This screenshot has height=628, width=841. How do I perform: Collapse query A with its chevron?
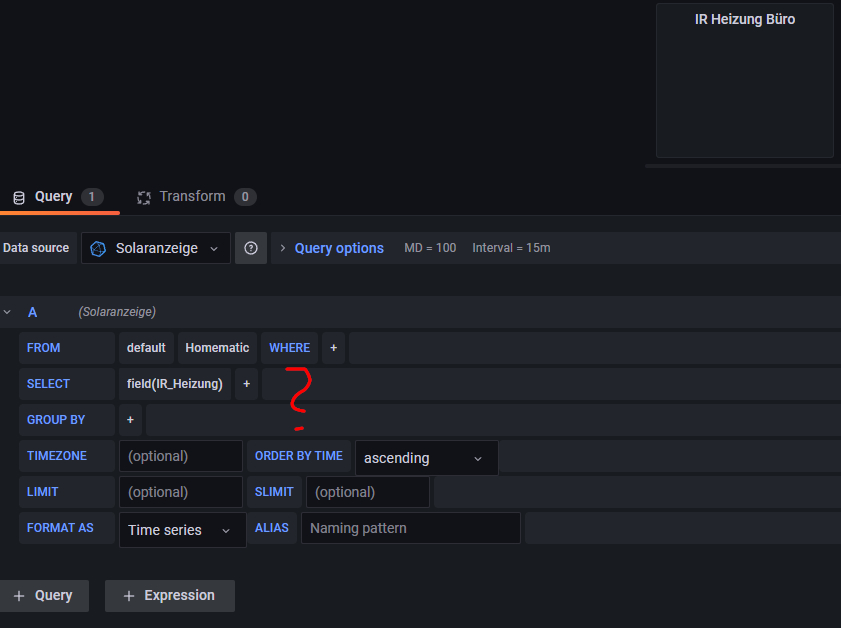[8, 312]
